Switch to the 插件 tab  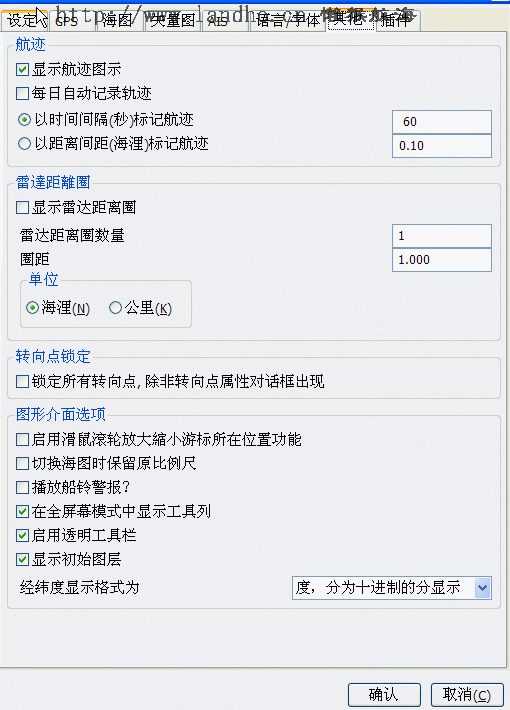pos(397,21)
